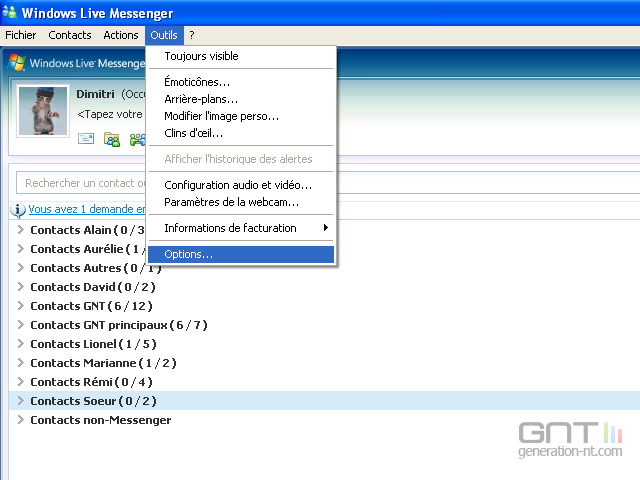Click the Dimitri display name

[x=95, y=94]
